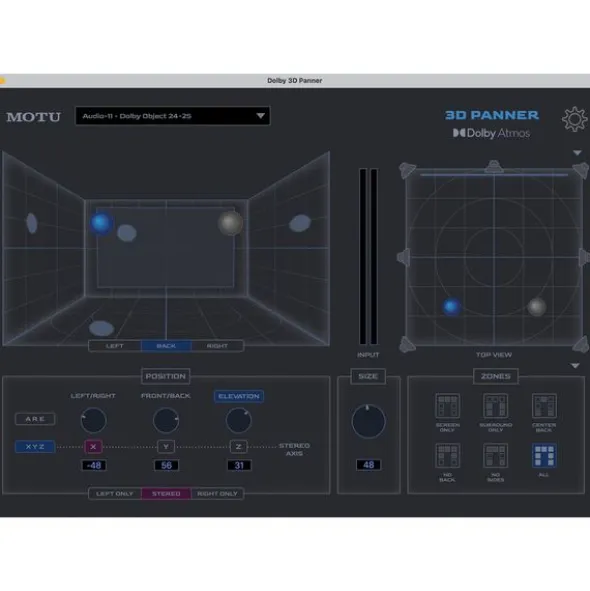This screenshot has width=590, height=591.
Task: Click the Size section label
Action: click(x=368, y=376)
